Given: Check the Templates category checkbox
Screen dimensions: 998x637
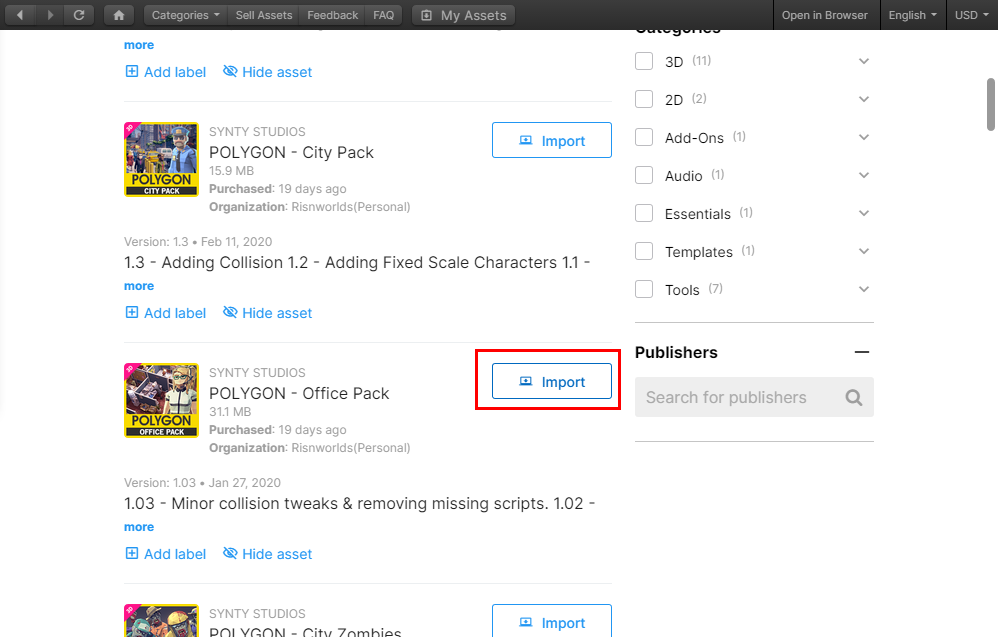Looking at the screenshot, I should (644, 251).
